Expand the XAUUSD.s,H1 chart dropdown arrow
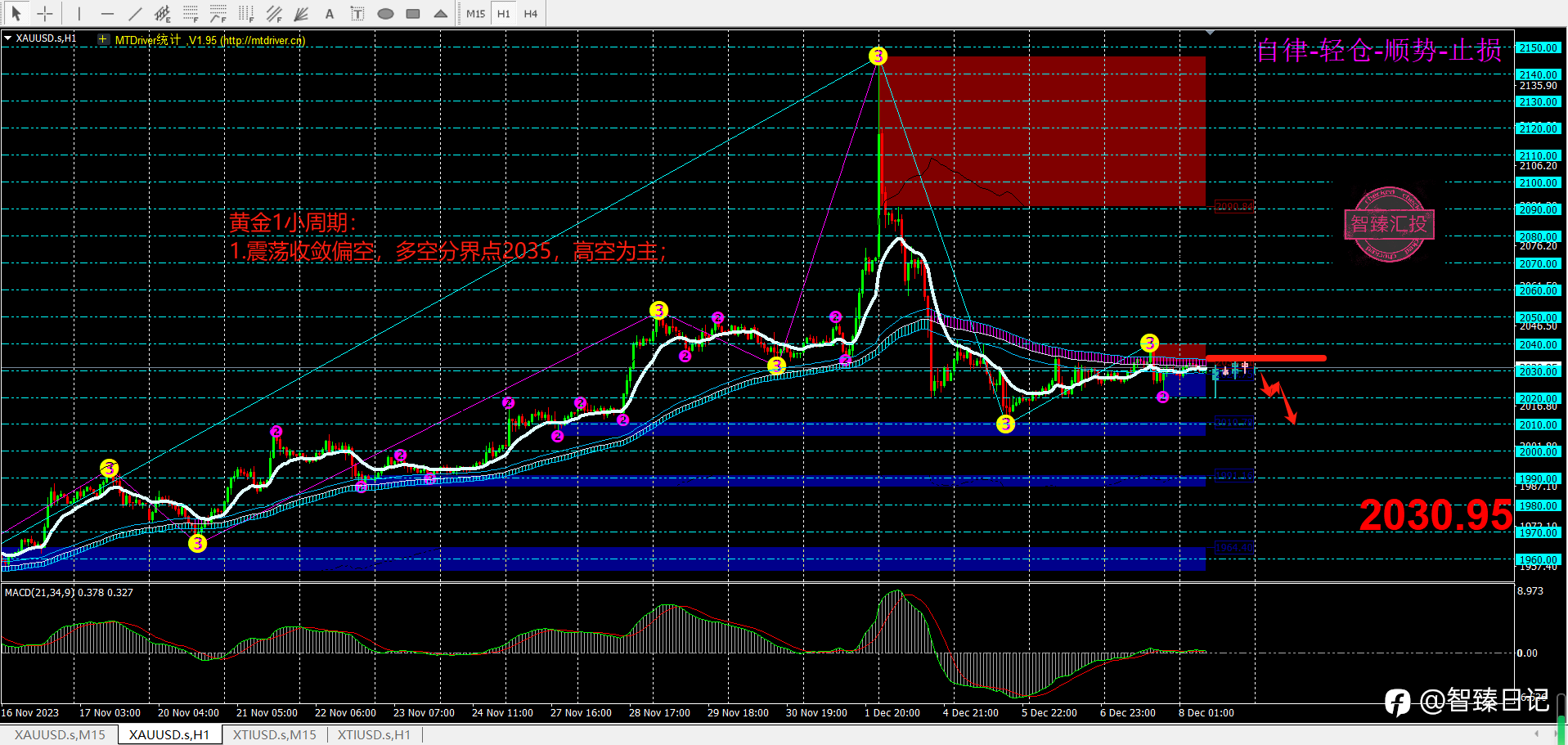This screenshot has height=745, width=1568. click(8, 38)
